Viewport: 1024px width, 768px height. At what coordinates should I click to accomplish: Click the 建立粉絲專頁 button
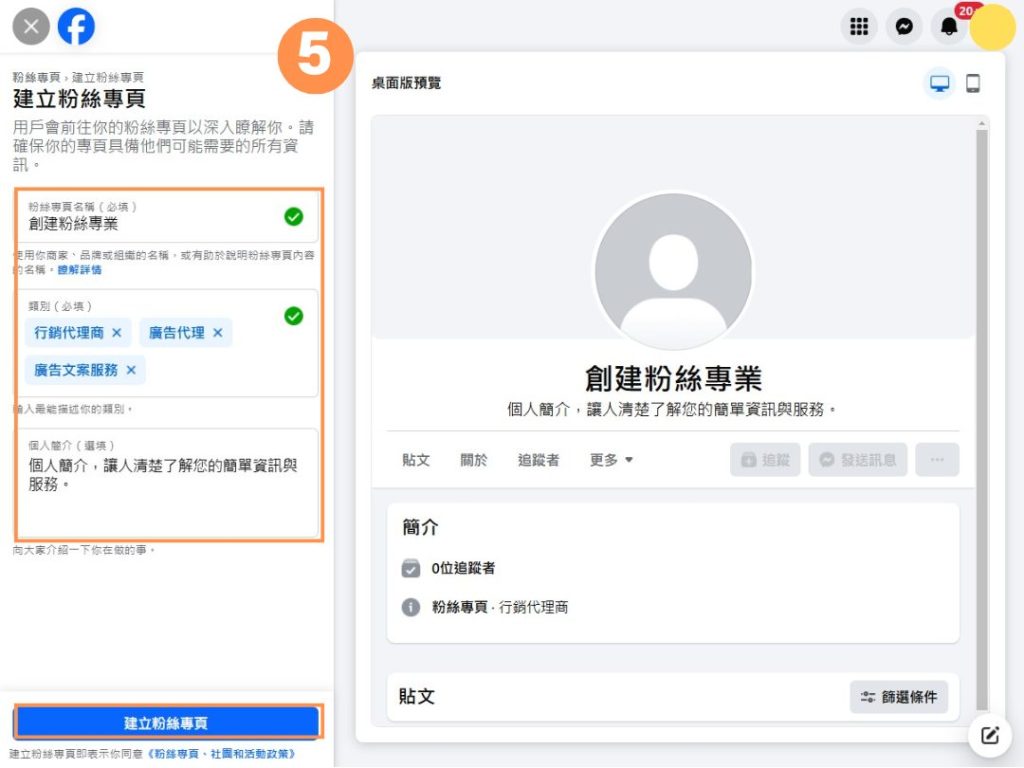coord(166,723)
